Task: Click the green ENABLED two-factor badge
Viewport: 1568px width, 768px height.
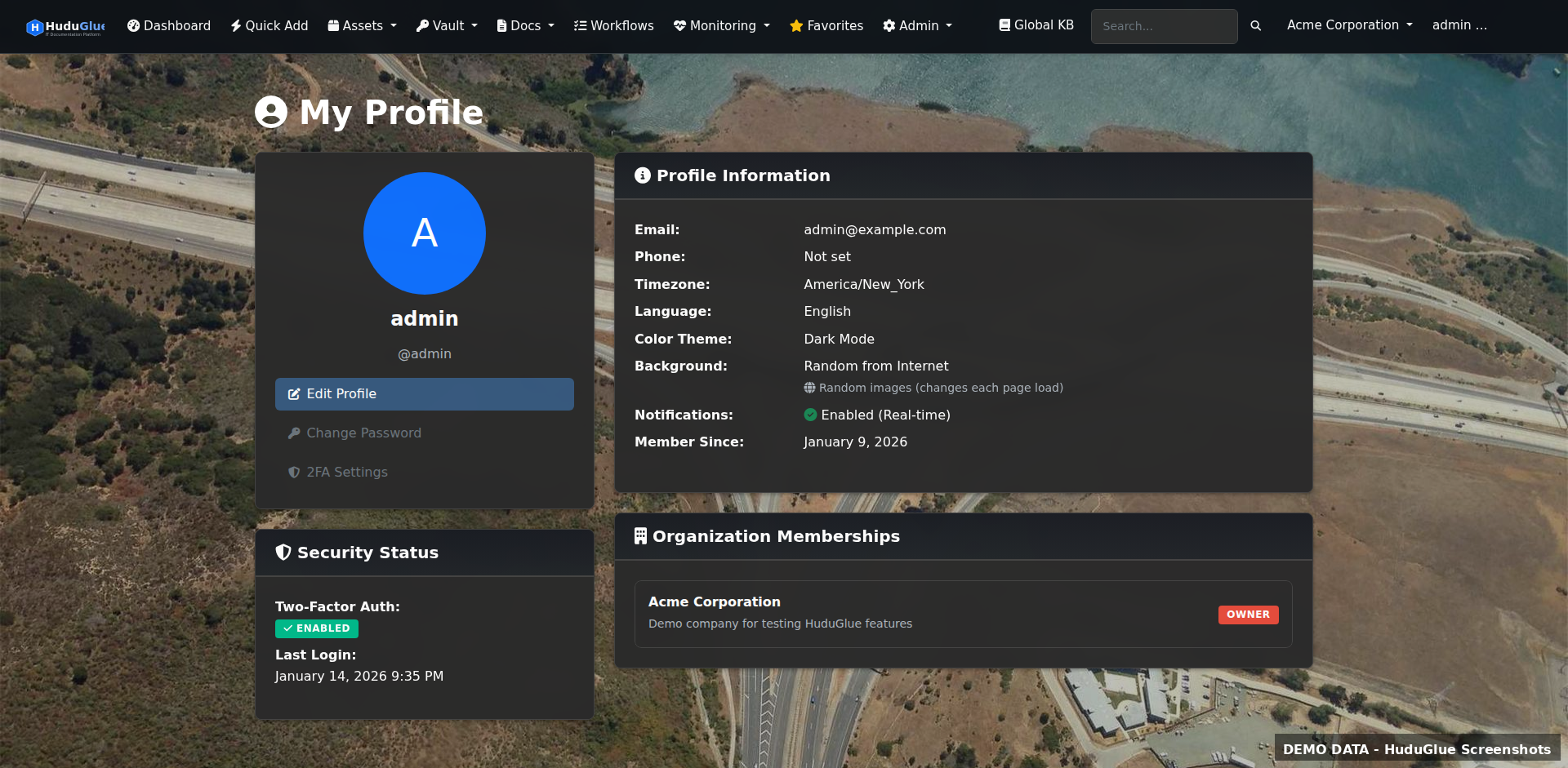Action: [317, 628]
